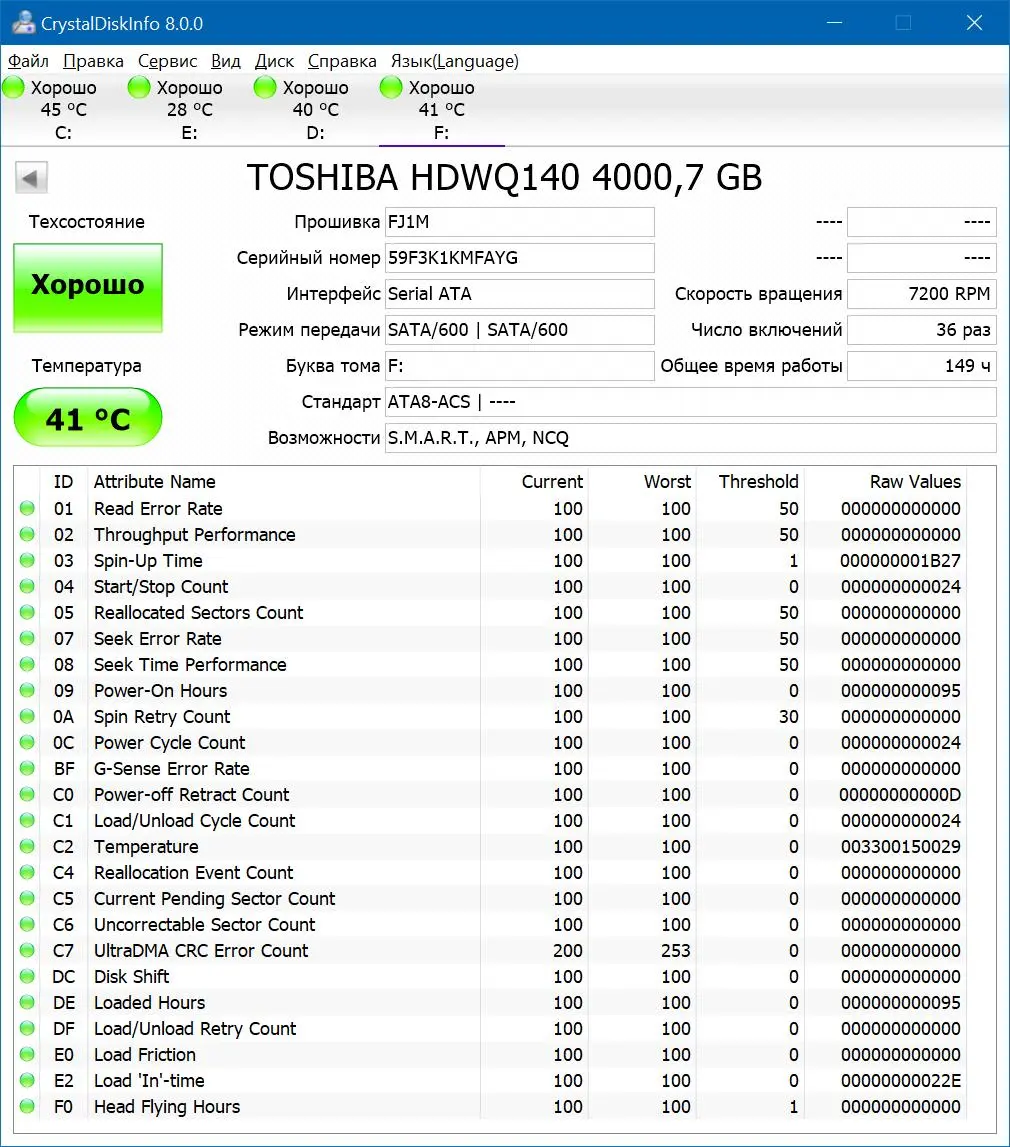The width and height of the screenshot is (1010, 1147).
Task: Click the CrystalDiskInfo app icon in the title bar
Action: [23, 23]
